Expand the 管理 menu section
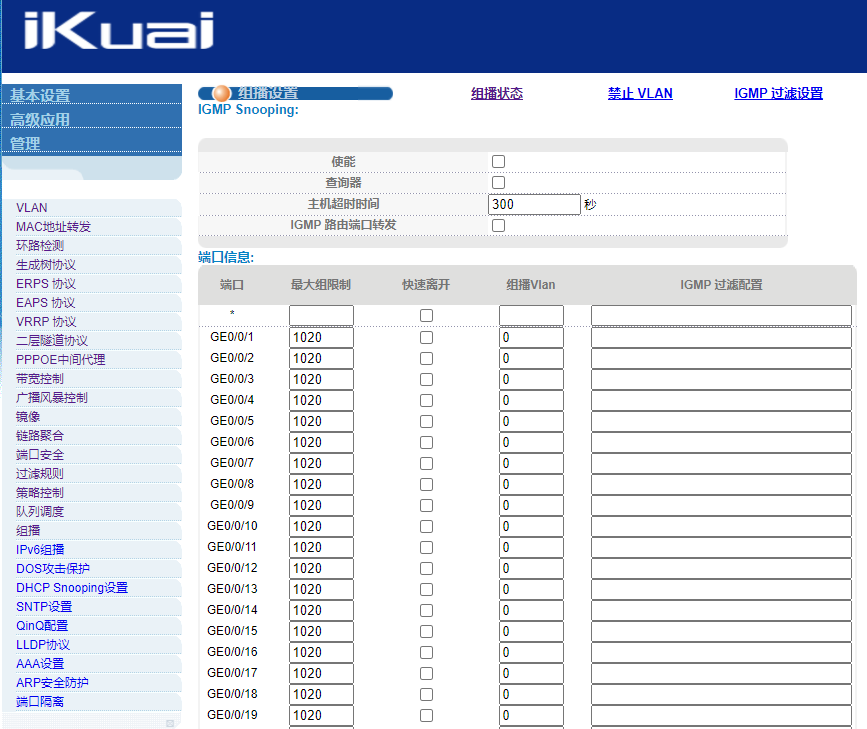Screen dimensions: 867x729 point(25,144)
